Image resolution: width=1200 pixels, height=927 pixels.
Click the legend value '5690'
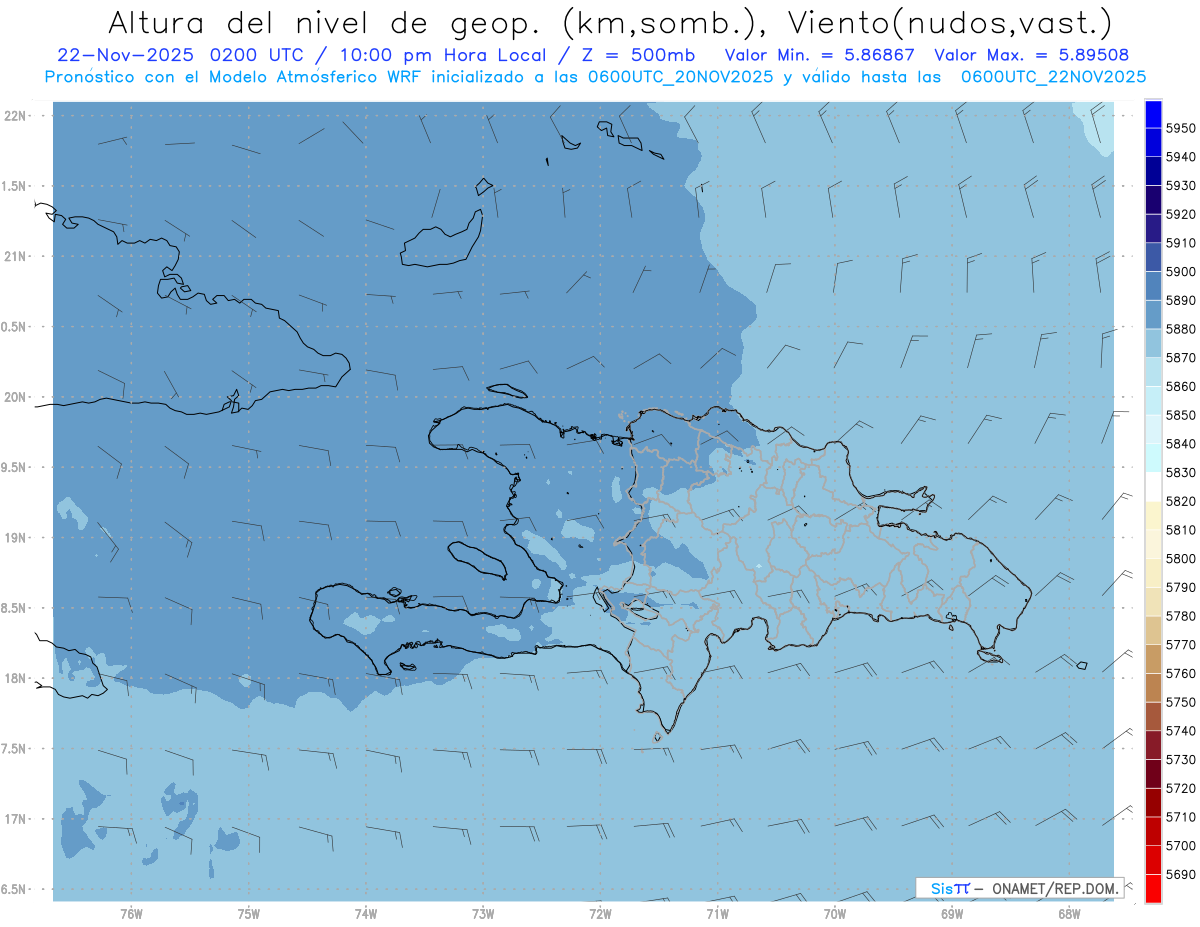1180,874
